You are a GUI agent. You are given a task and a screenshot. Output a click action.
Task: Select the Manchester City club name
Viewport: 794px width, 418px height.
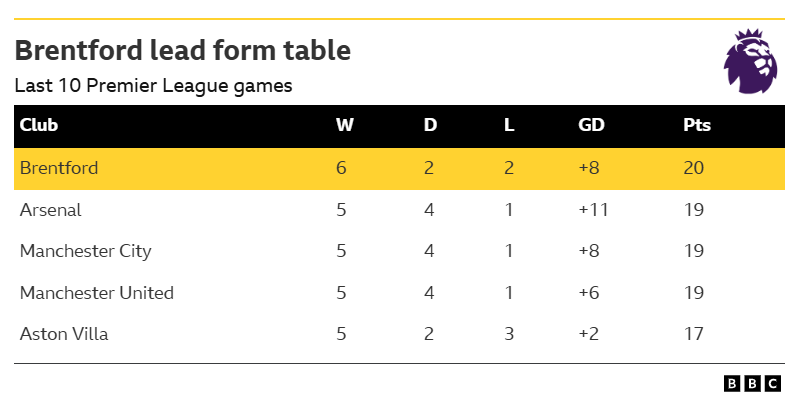coord(85,251)
